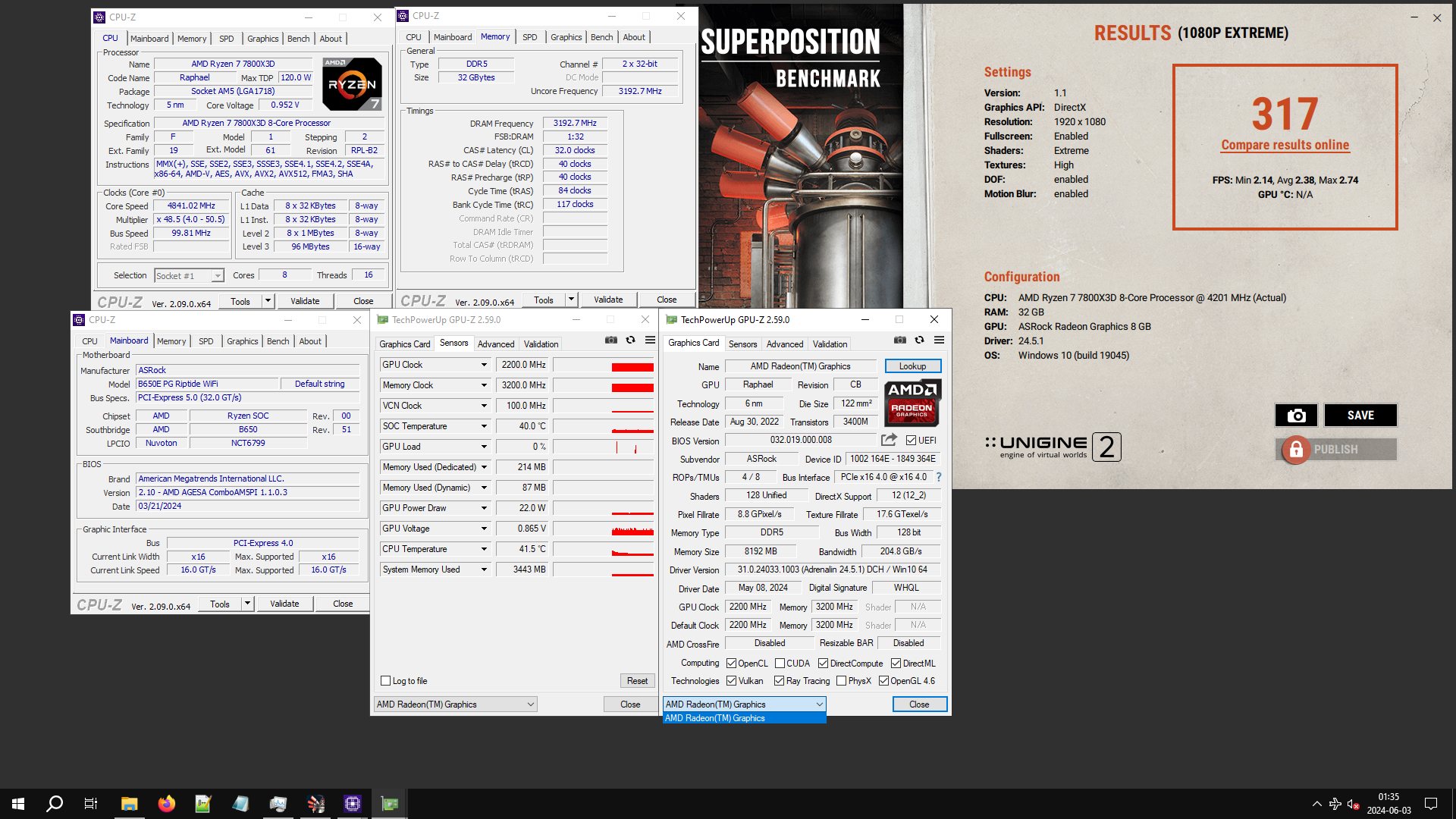Image resolution: width=1456 pixels, height=819 pixels.
Task: Click the GPU-Z right window screenshot camera icon
Action: (x=899, y=340)
